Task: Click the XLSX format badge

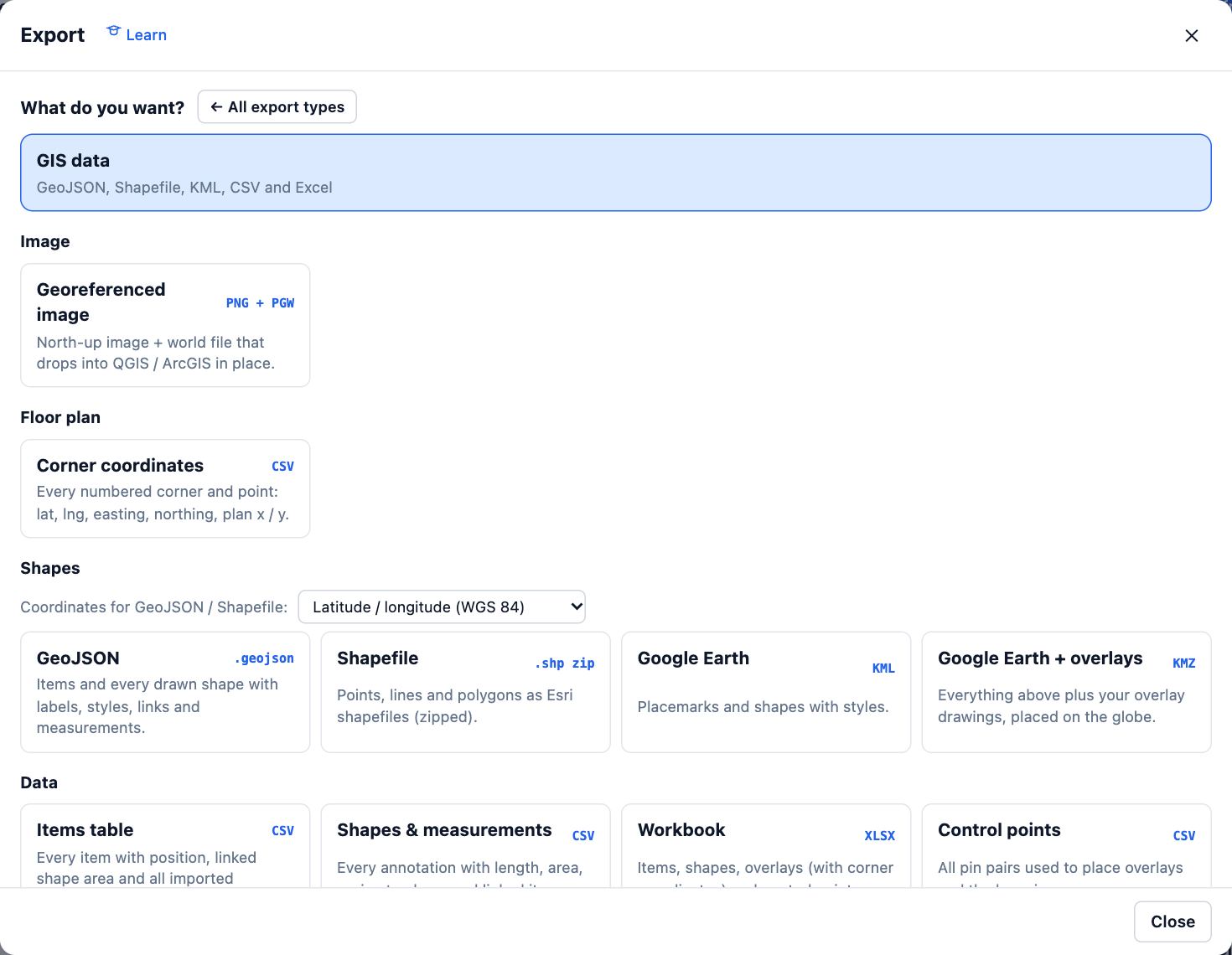Action: (x=879, y=835)
